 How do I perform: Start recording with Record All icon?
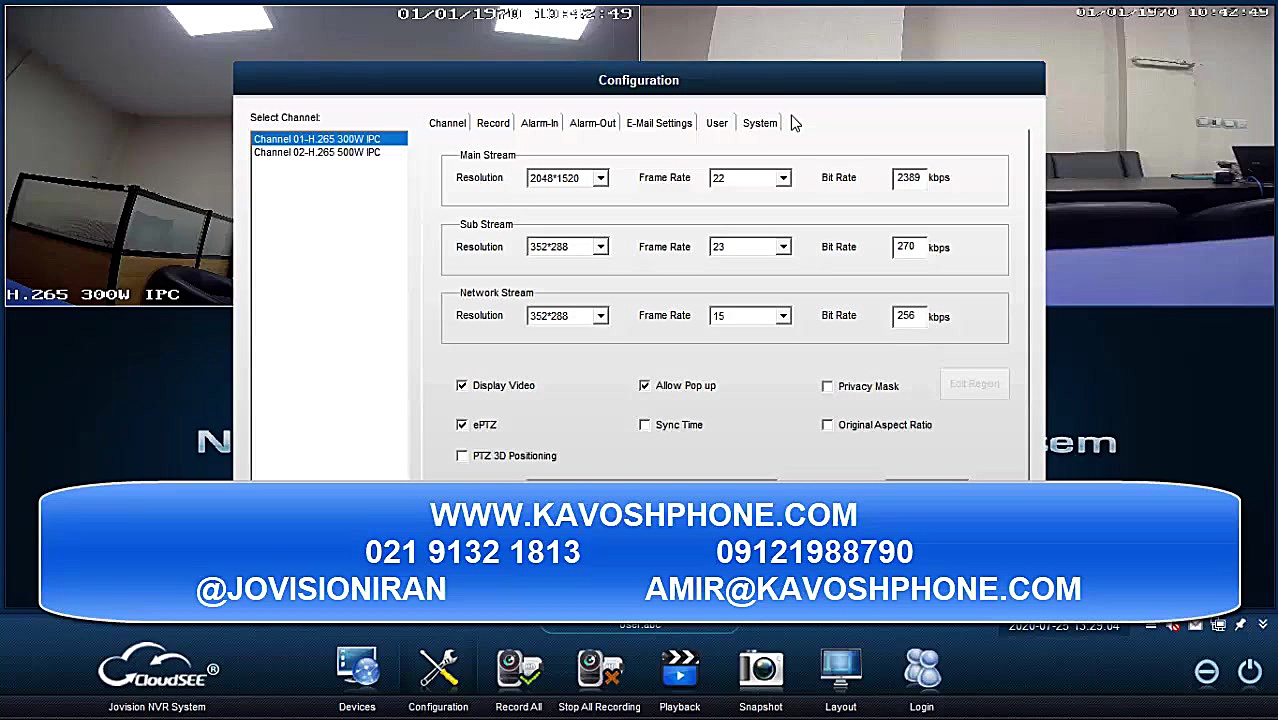click(x=519, y=669)
